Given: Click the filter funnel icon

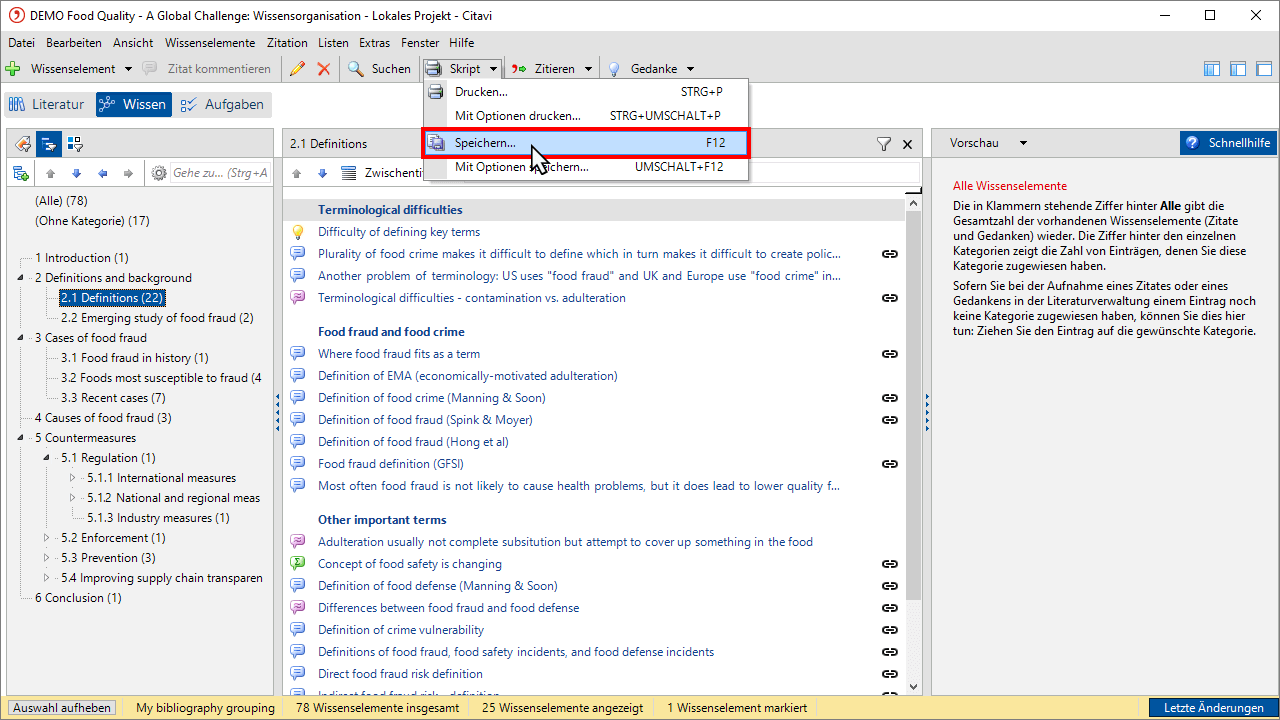Looking at the screenshot, I should click(884, 144).
